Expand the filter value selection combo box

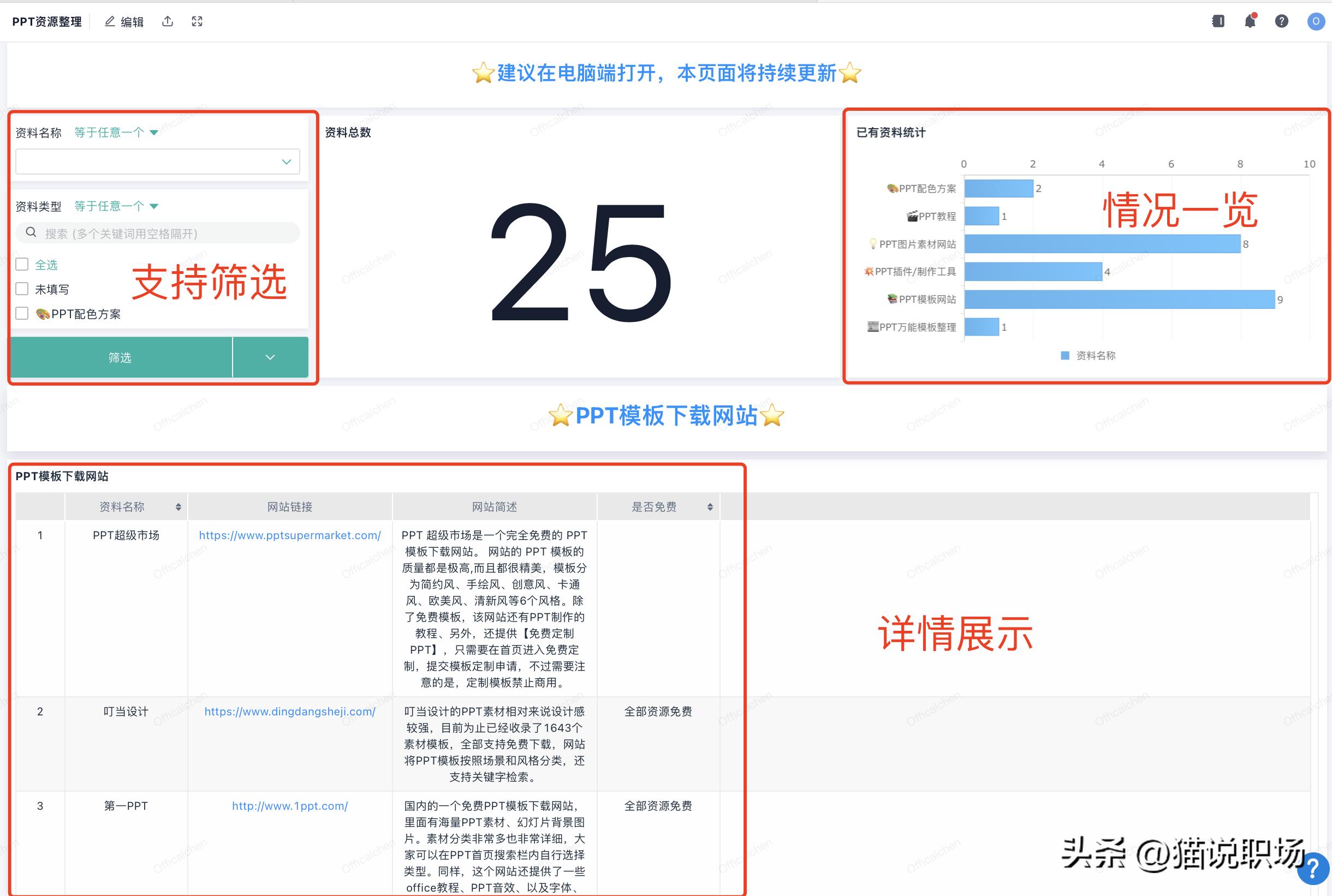click(286, 162)
